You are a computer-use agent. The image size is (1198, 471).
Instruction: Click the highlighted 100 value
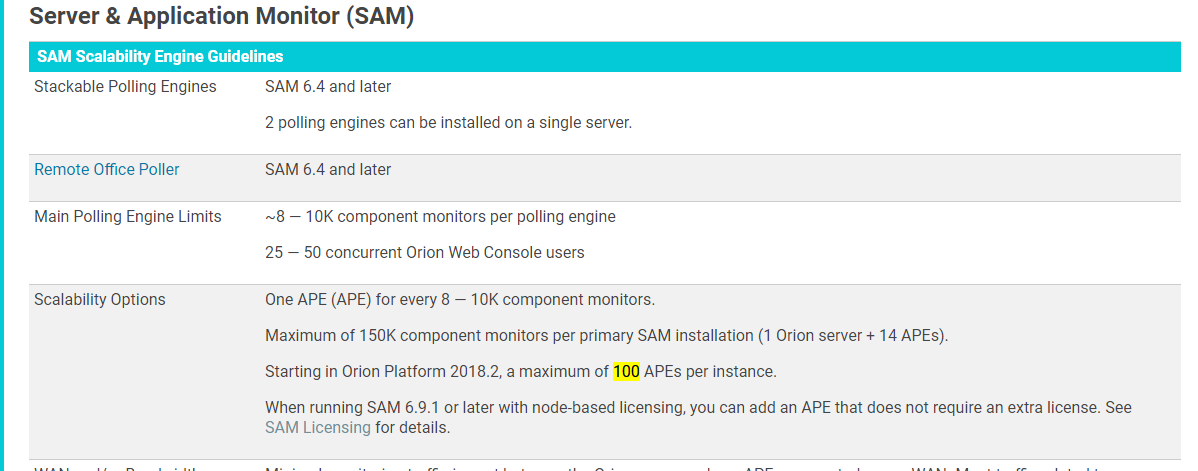(627, 372)
